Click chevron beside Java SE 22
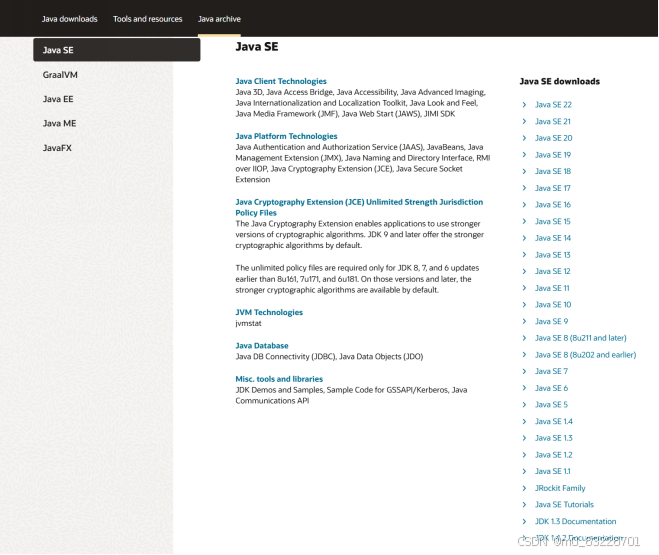The height and width of the screenshot is (555, 659). coord(524,105)
